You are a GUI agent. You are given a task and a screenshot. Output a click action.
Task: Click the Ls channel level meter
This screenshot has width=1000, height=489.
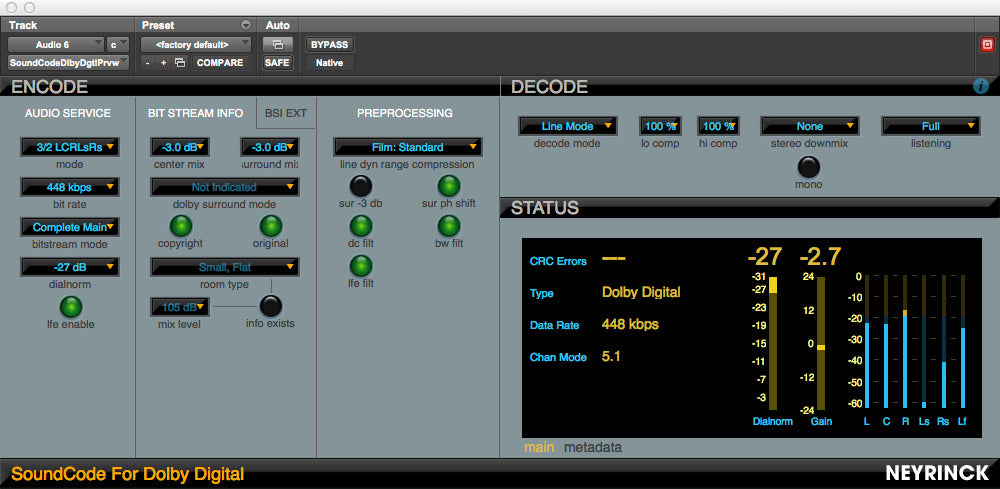tap(923, 342)
